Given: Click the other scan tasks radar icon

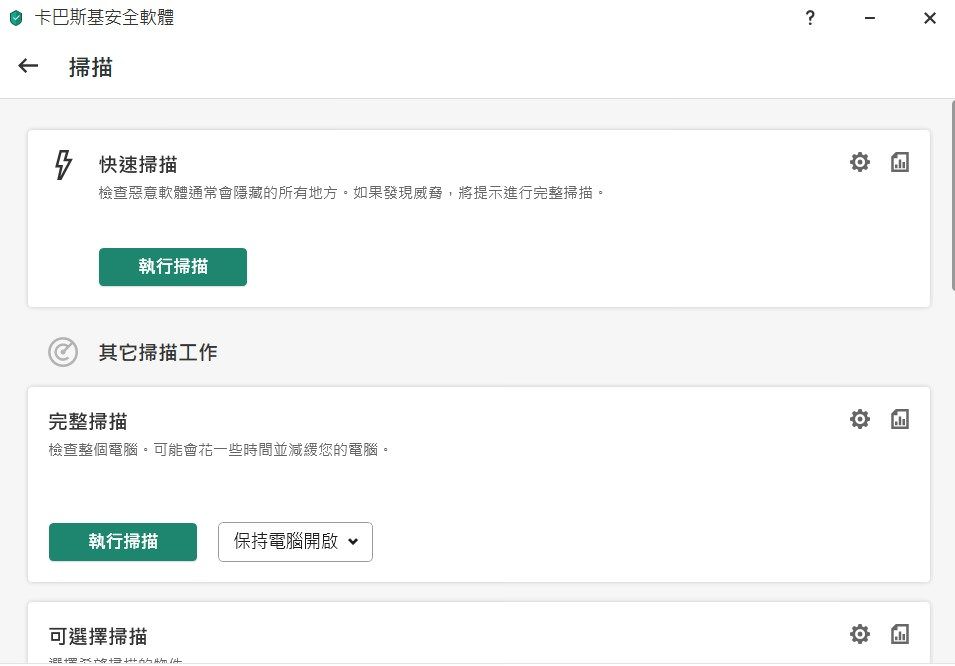Looking at the screenshot, I should pyautogui.click(x=63, y=352).
